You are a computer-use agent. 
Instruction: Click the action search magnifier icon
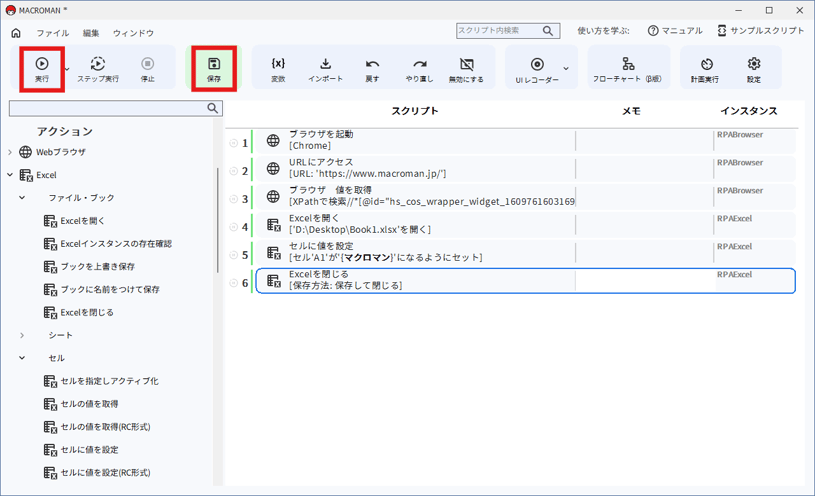pyautogui.click(x=213, y=108)
